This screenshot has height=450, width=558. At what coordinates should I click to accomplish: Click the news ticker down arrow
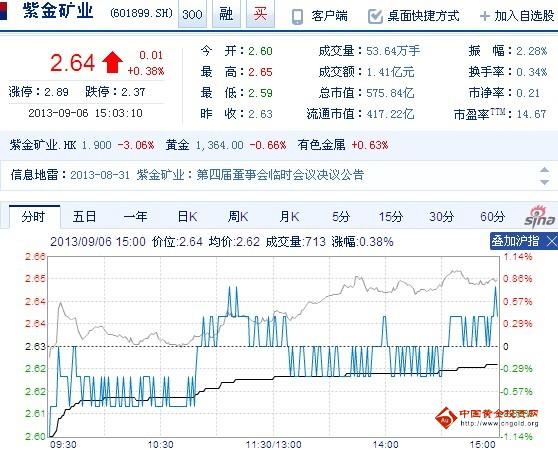pyautogui.click(x=544, y=182)
